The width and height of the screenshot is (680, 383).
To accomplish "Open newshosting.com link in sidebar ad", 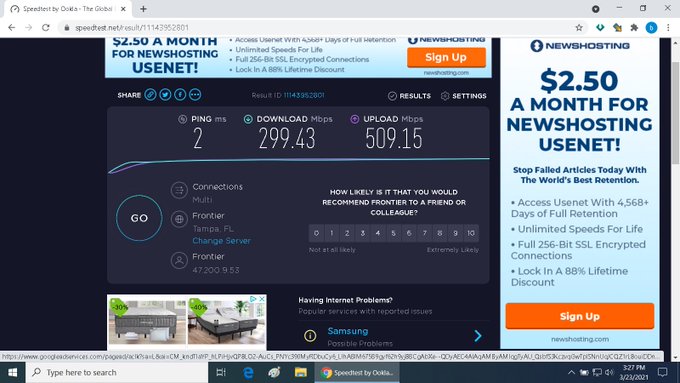I will [580, 339].
